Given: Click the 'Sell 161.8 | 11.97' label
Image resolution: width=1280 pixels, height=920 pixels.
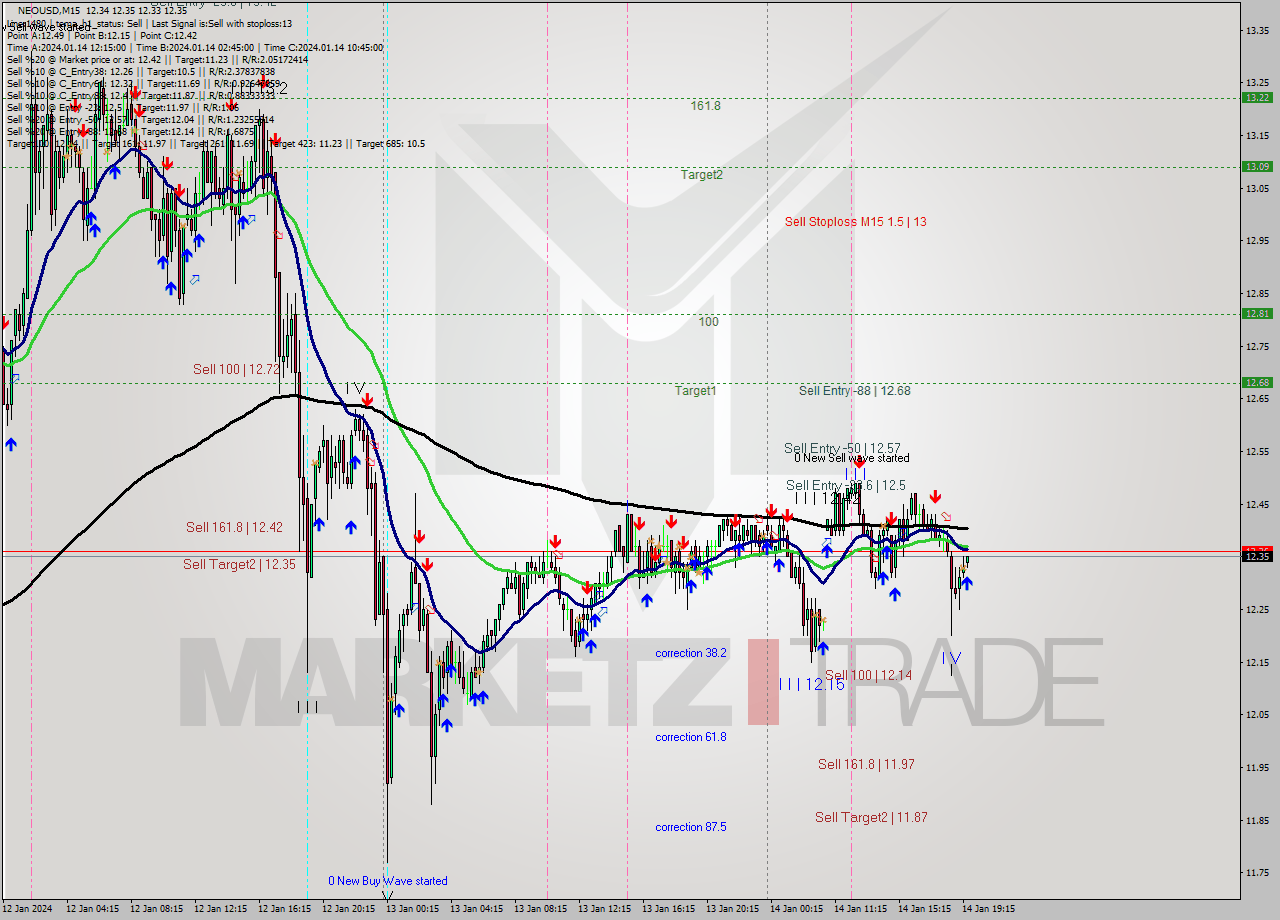Looking at the screenshot, I should (x=866, y=764).
